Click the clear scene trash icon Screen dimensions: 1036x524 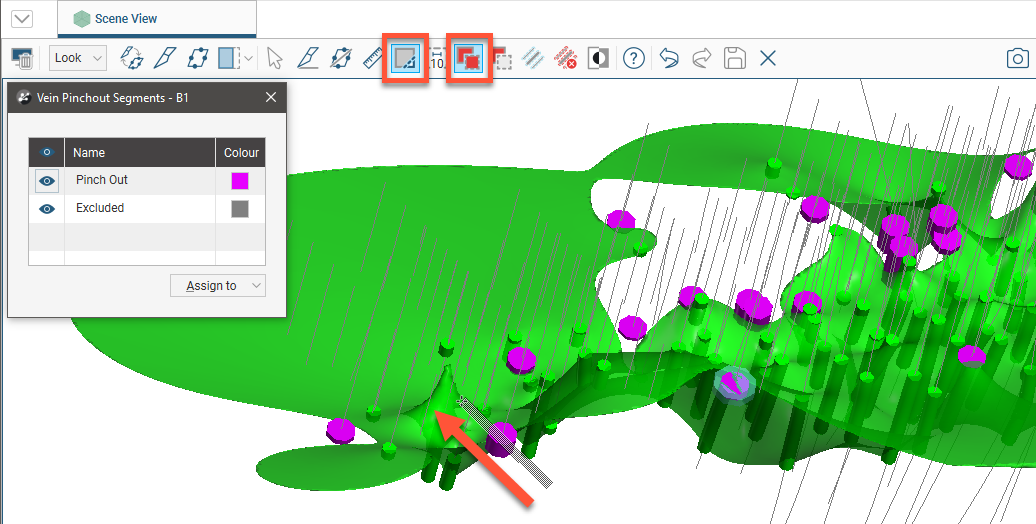(x=24, y=58)
